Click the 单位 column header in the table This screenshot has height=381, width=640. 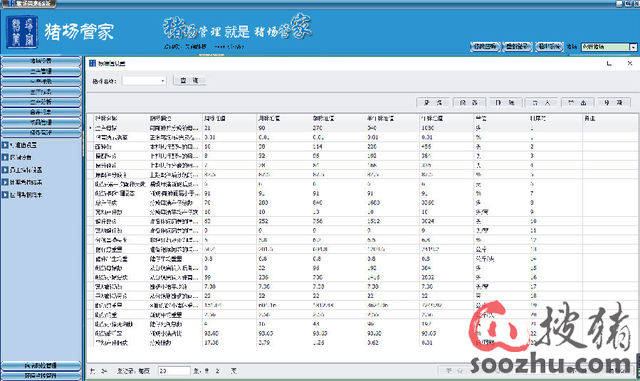481,118
